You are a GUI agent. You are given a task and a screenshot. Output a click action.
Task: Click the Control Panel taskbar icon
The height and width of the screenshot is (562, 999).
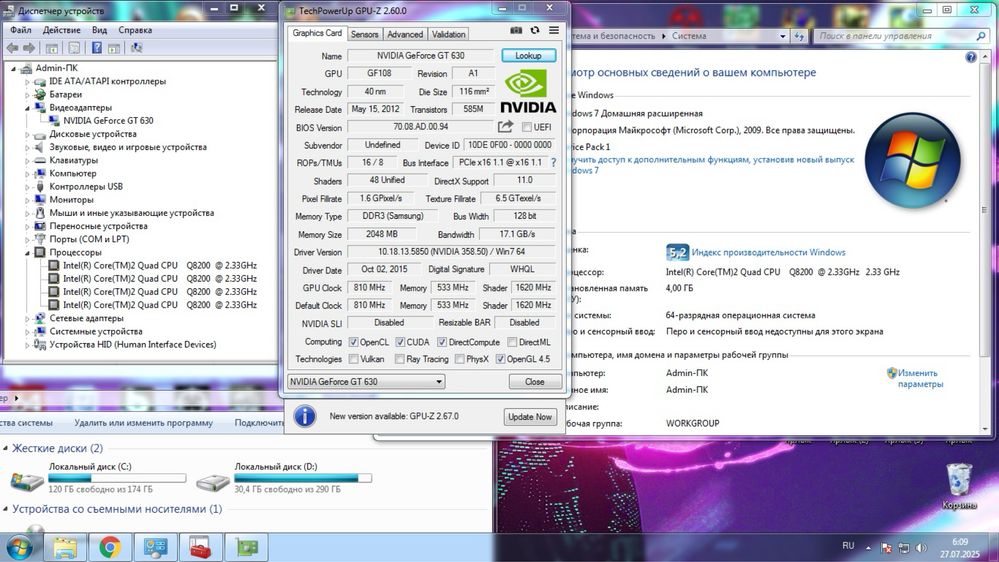155,547
